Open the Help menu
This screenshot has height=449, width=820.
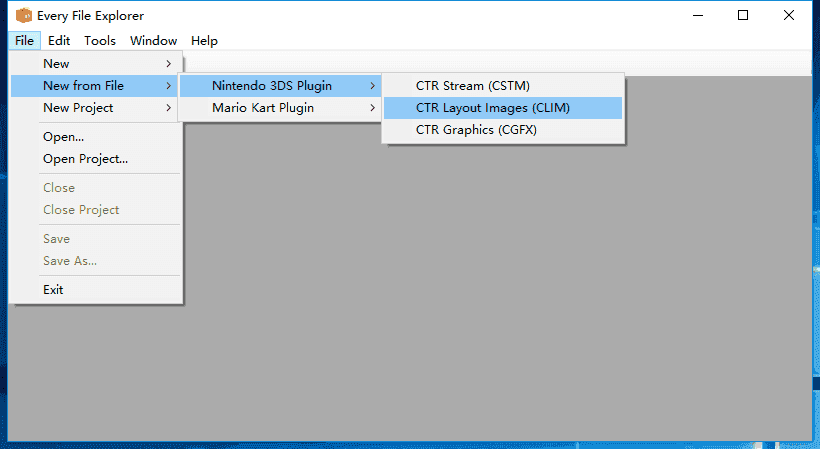[x=204, y=41]
